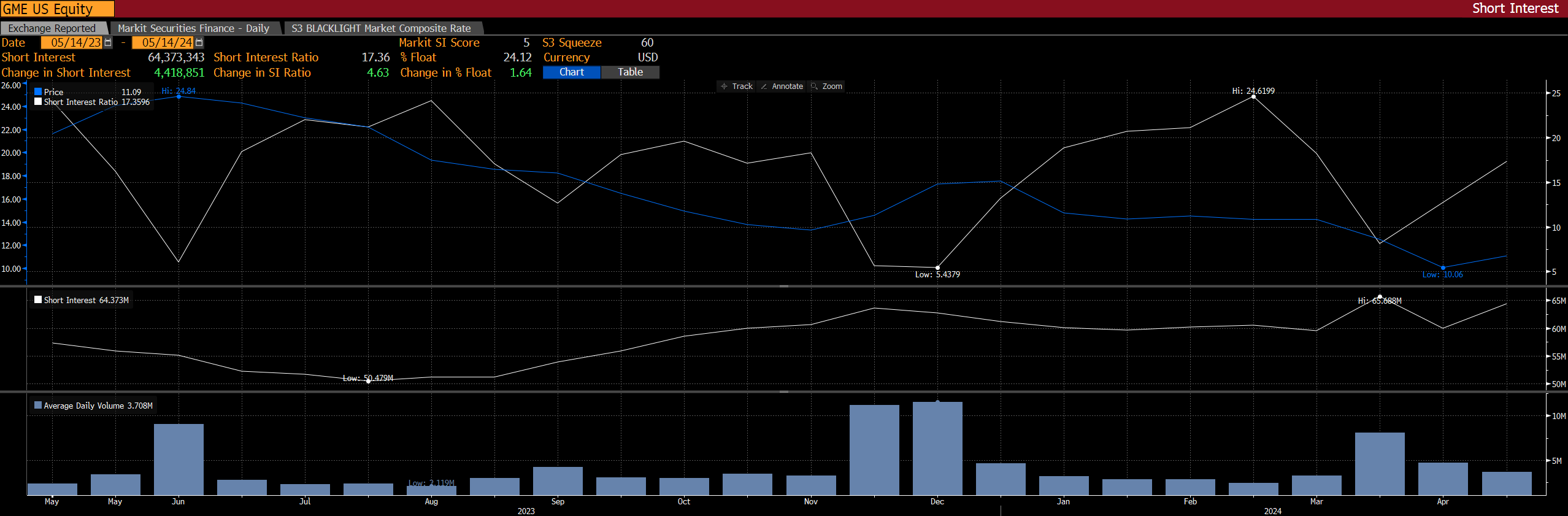This screenshot has height=516, width=1568.
Task: Click the GME US Equity security field
Action: tap(57, 9)
